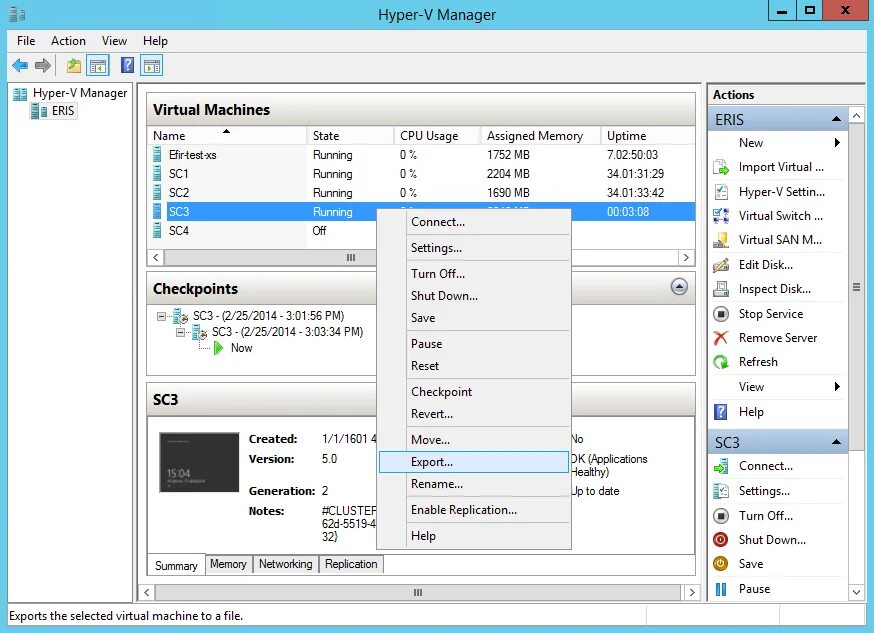Click Hyper-V Settings action icon
Screen dimensions: 874x633
721,192
